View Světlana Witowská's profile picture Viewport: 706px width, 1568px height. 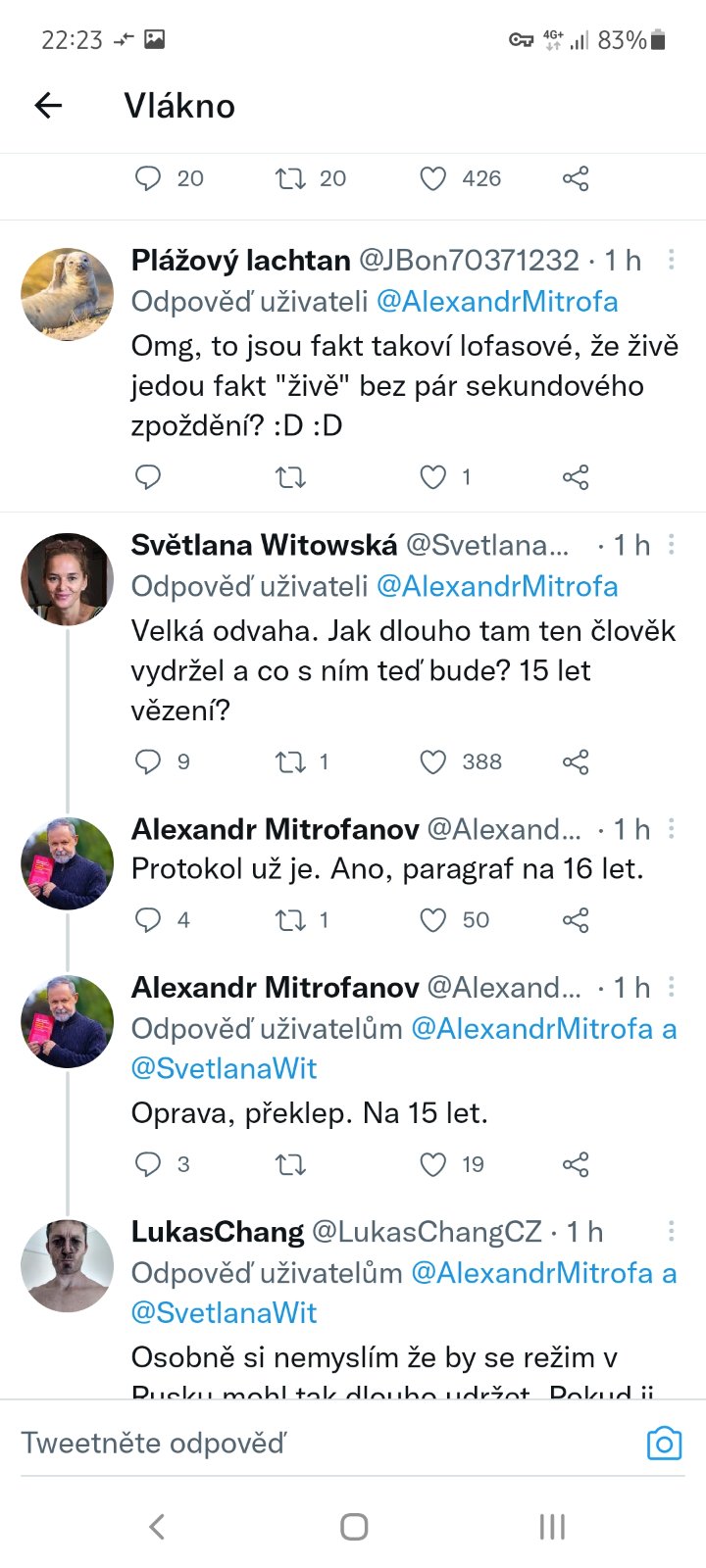(x=68, y=579)
